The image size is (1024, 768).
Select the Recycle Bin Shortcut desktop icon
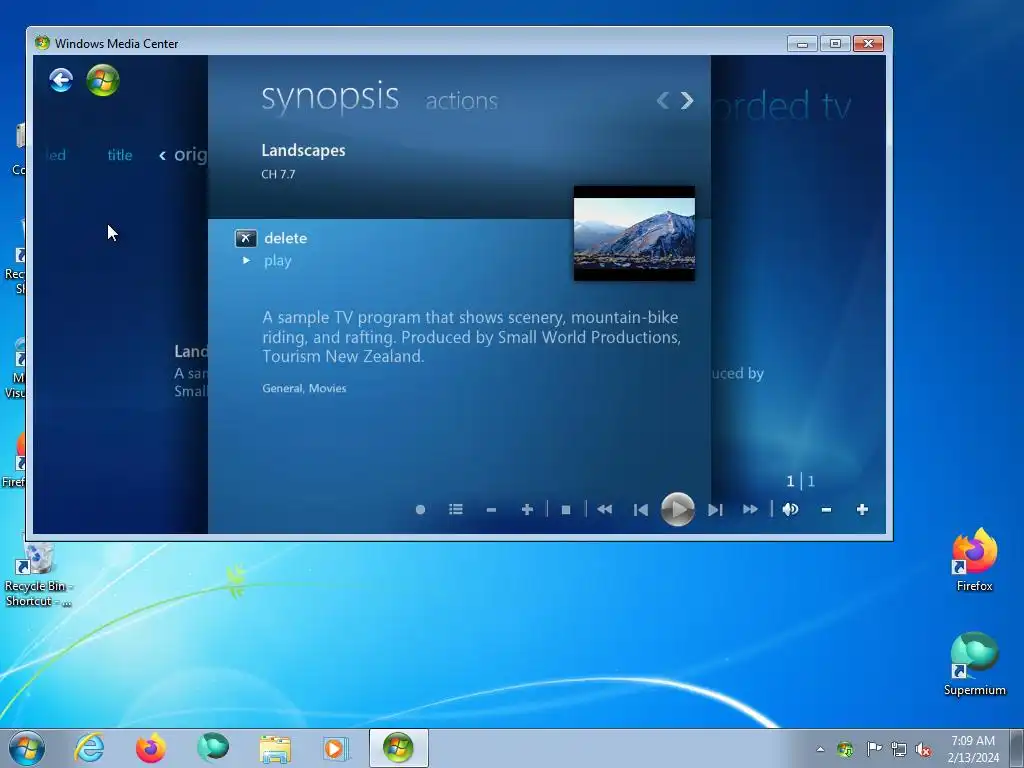[38, 575]
